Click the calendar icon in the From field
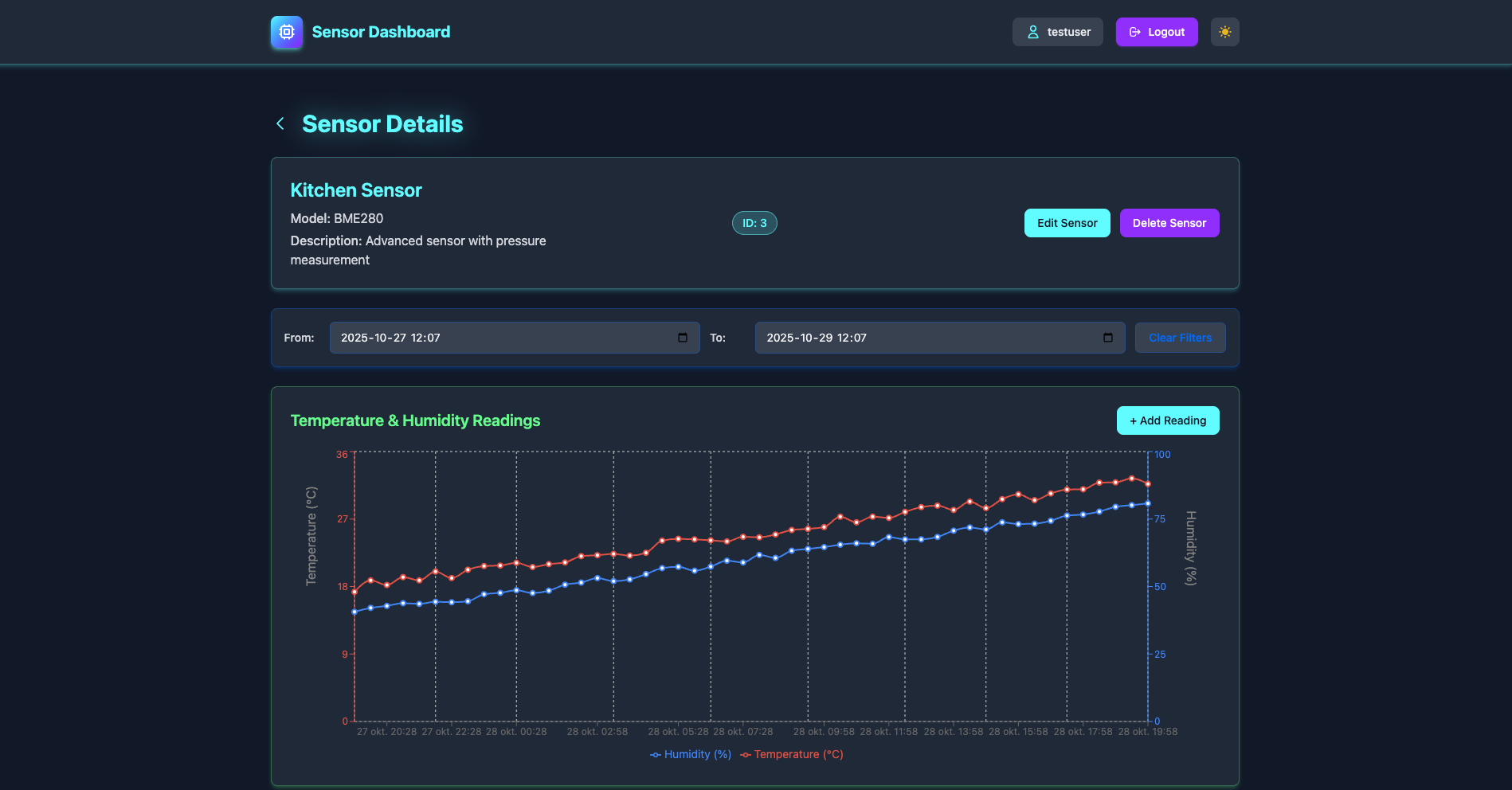 point(682,338)
